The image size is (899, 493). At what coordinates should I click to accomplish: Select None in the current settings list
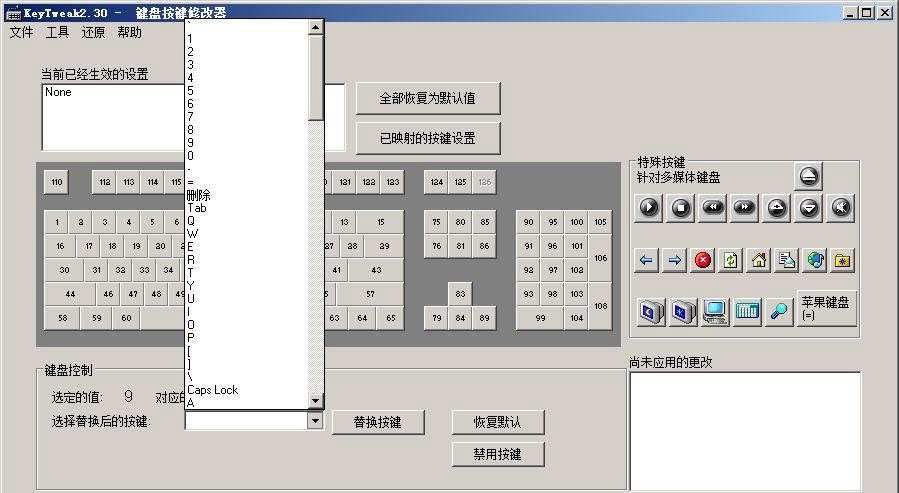tap(58, 92)
